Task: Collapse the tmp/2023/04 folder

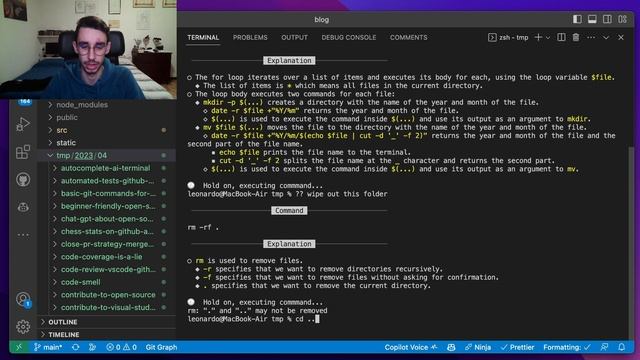Action: [107, 155]
